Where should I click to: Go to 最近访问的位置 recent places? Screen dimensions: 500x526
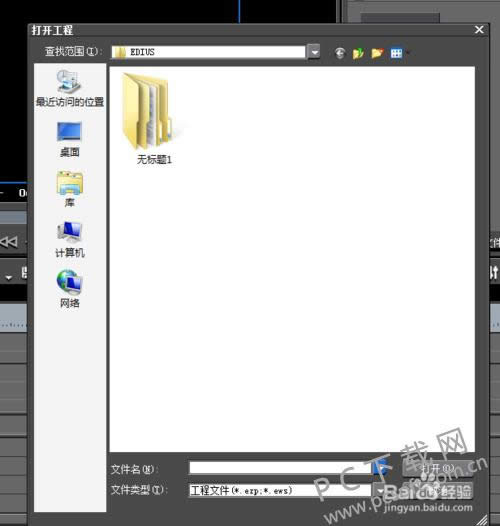[70, 88]
